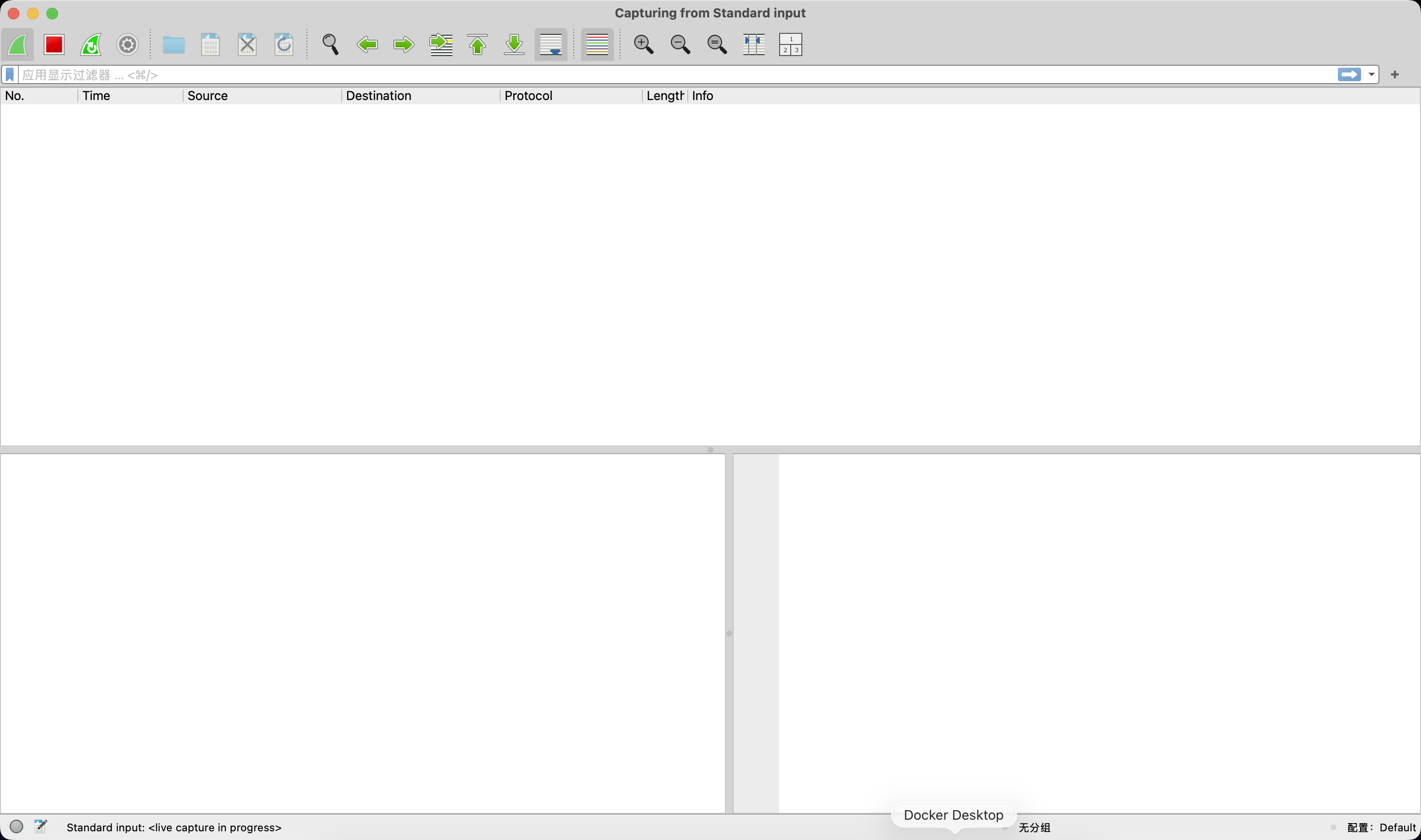
Task: Go back in packet history
Action: pyautogui.click(x=367, y=44)
